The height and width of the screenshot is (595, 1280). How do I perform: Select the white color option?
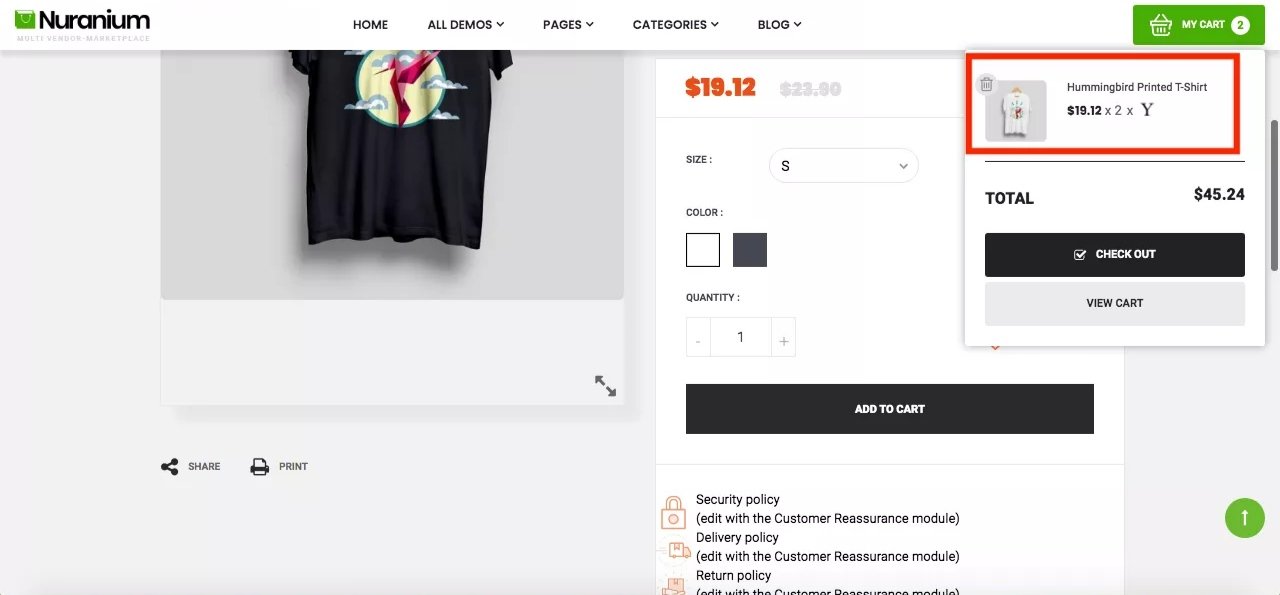[703, 250]
